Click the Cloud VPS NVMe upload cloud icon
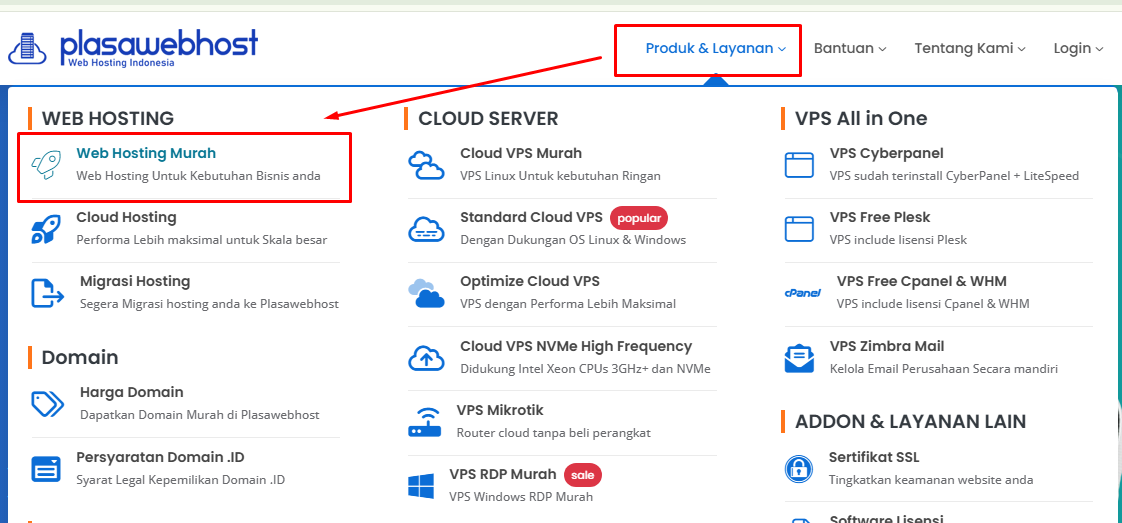This screenshot has width=1122, height=523. [x=426, y=358]
